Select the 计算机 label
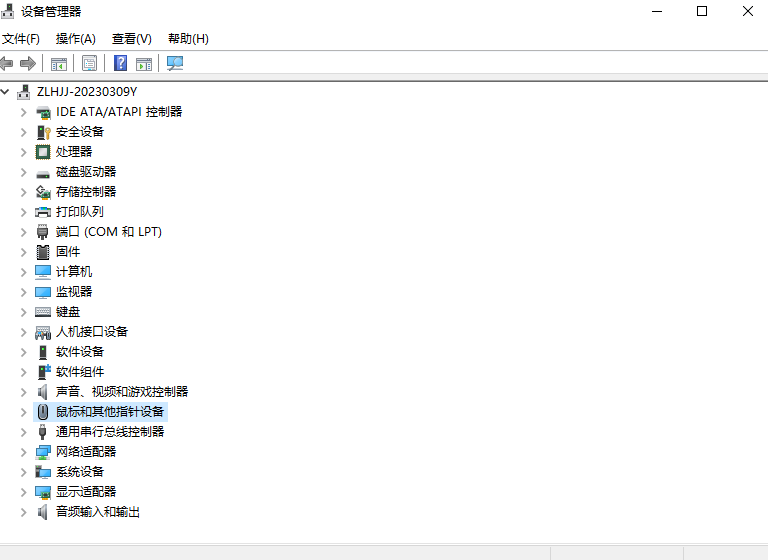Image resolution: width=768 pixels, height=560 pixels. (x=74, y=271)
